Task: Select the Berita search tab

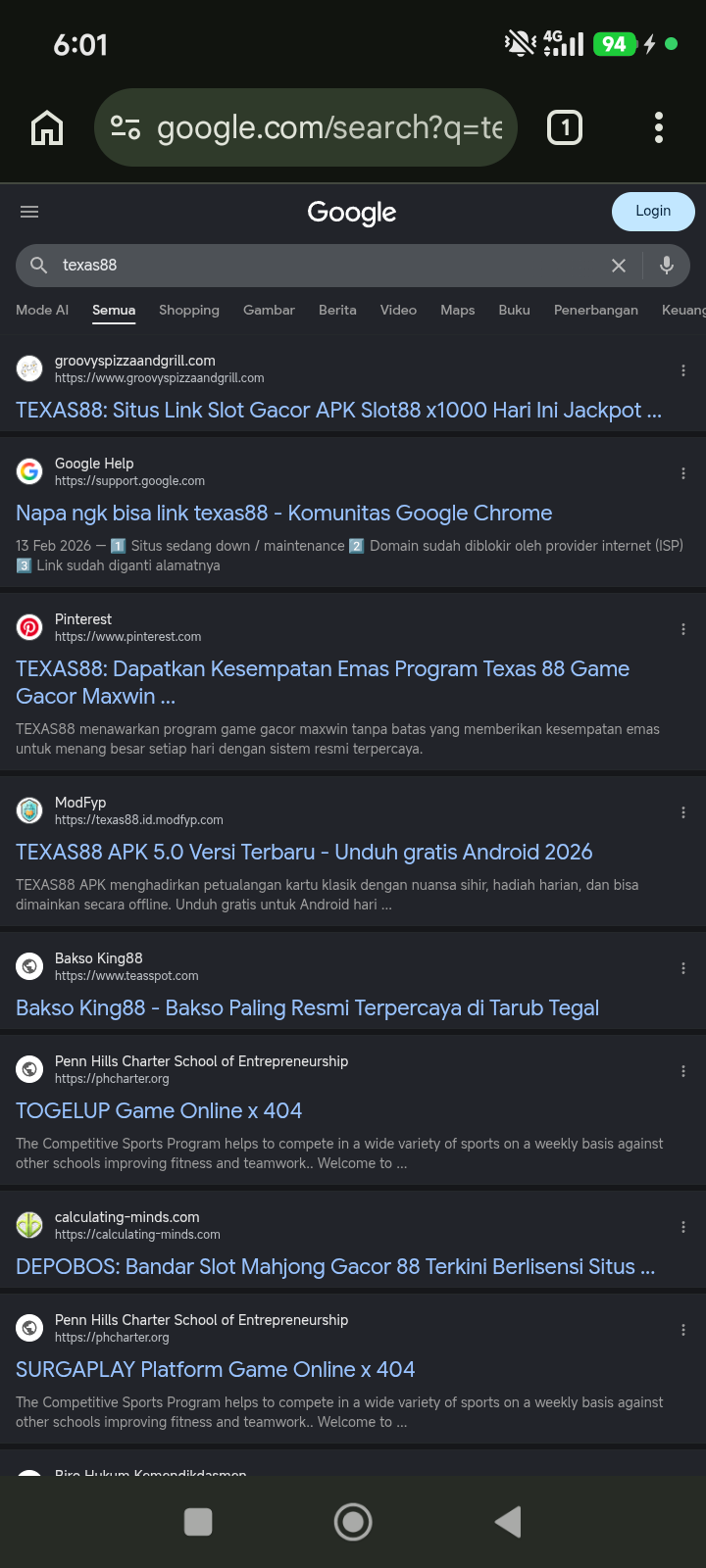Action: [x=337, y=310]
